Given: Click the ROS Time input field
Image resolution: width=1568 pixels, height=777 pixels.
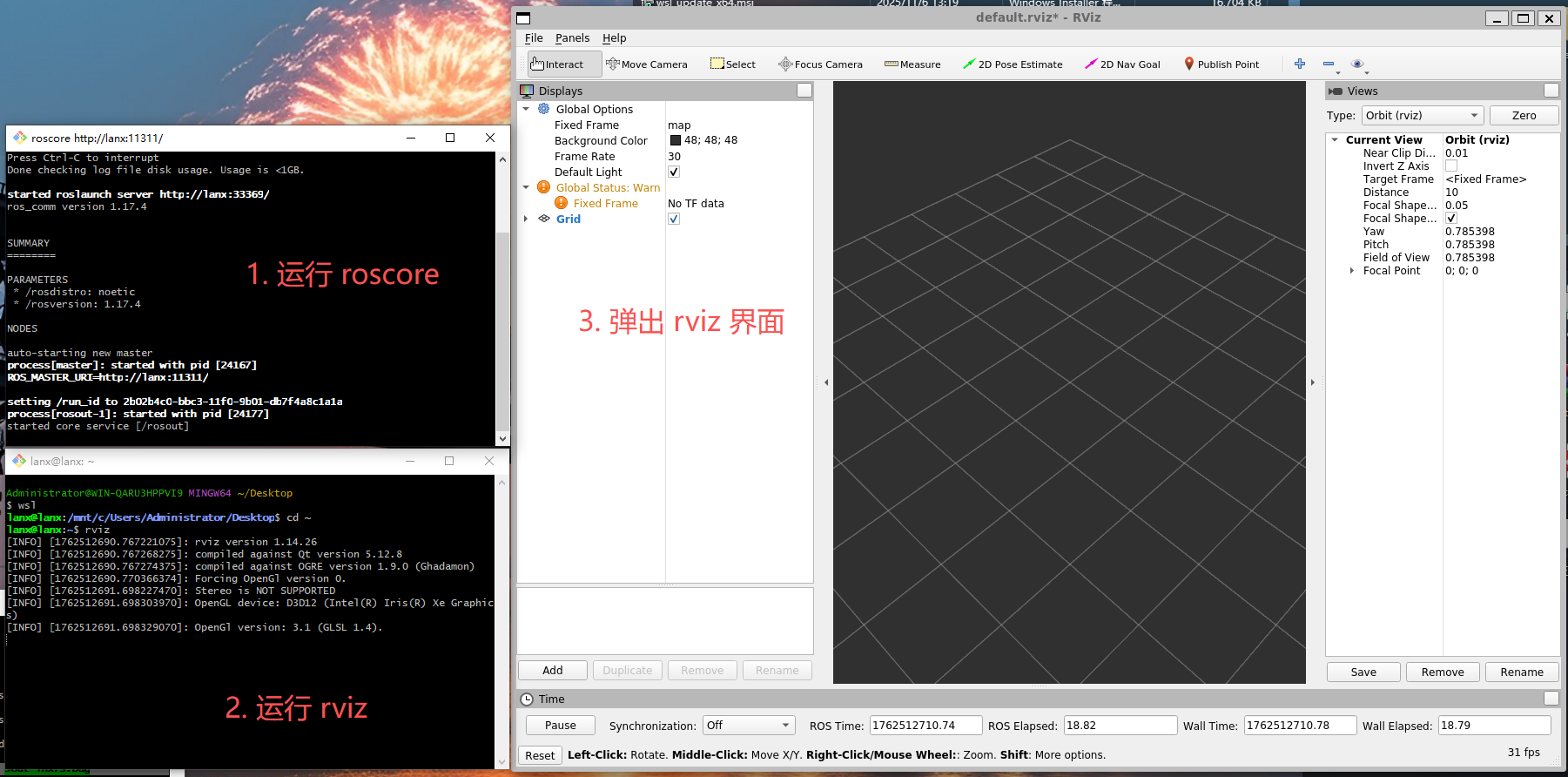Looking at the screenshot, I should pos(925,725).
